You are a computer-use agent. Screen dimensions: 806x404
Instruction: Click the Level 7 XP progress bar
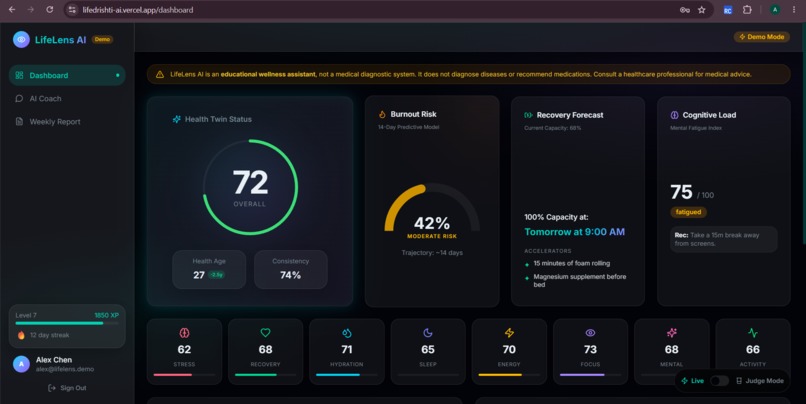tap(67, 323)
